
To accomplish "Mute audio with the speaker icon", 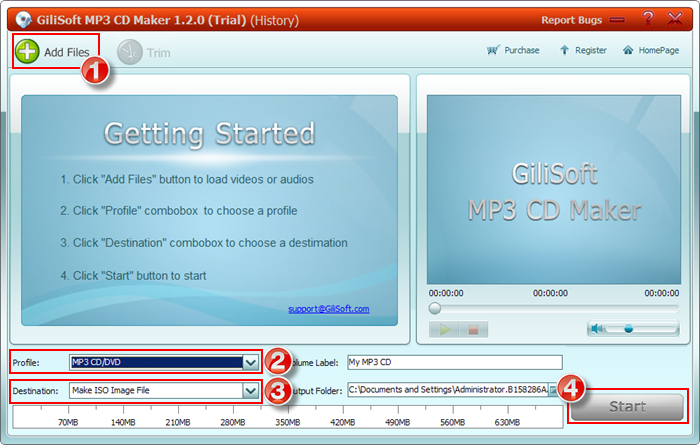I will click(597, 327).
